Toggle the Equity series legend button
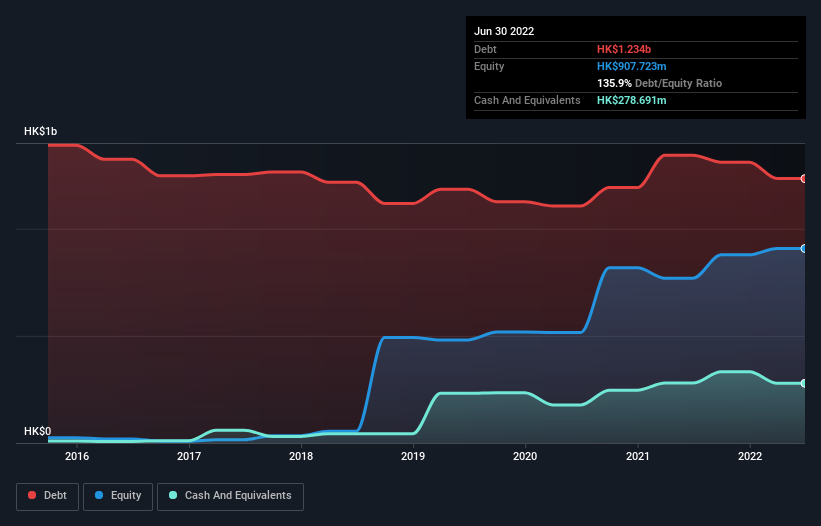The width and height of the screenshot is (821, 526). pyautogui.click(x=118, y=496)
